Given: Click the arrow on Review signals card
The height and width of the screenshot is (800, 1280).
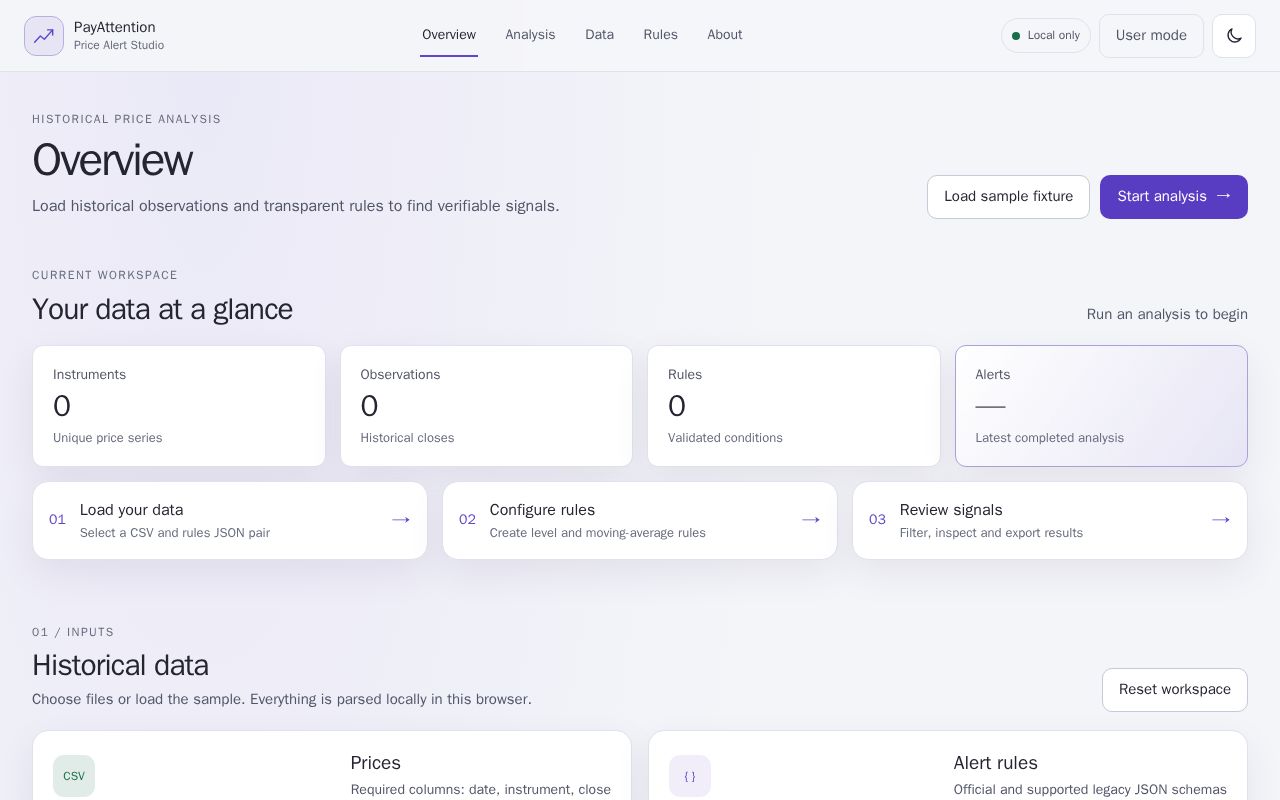Looking at the screenshot, I should coord(1221,520).
